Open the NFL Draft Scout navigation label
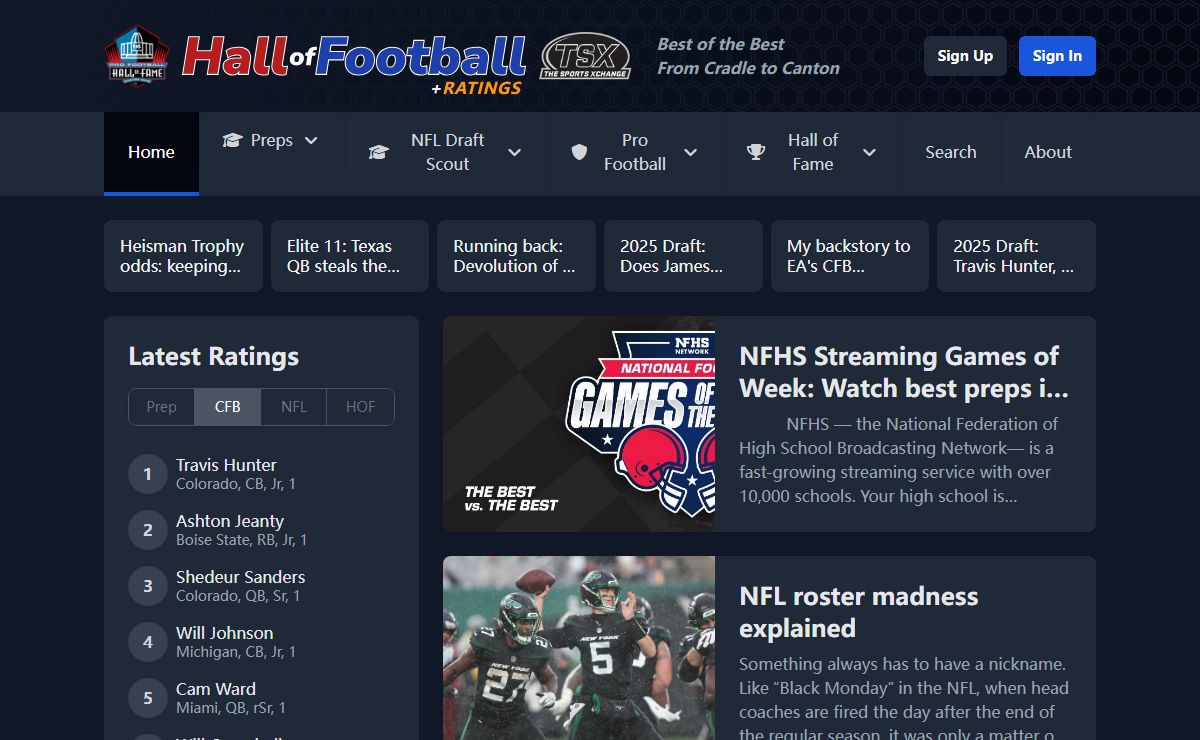 coord(447,152)
